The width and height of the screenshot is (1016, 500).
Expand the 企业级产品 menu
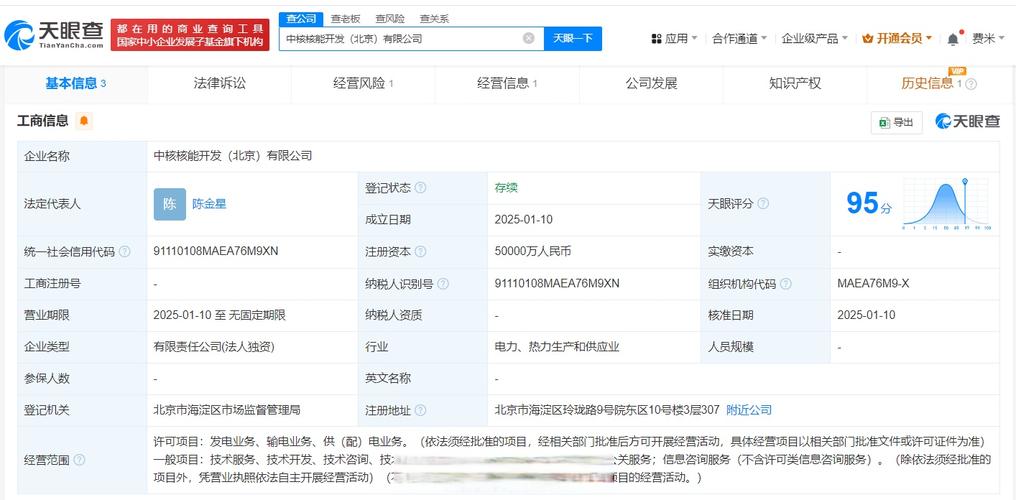coord(814,38)
